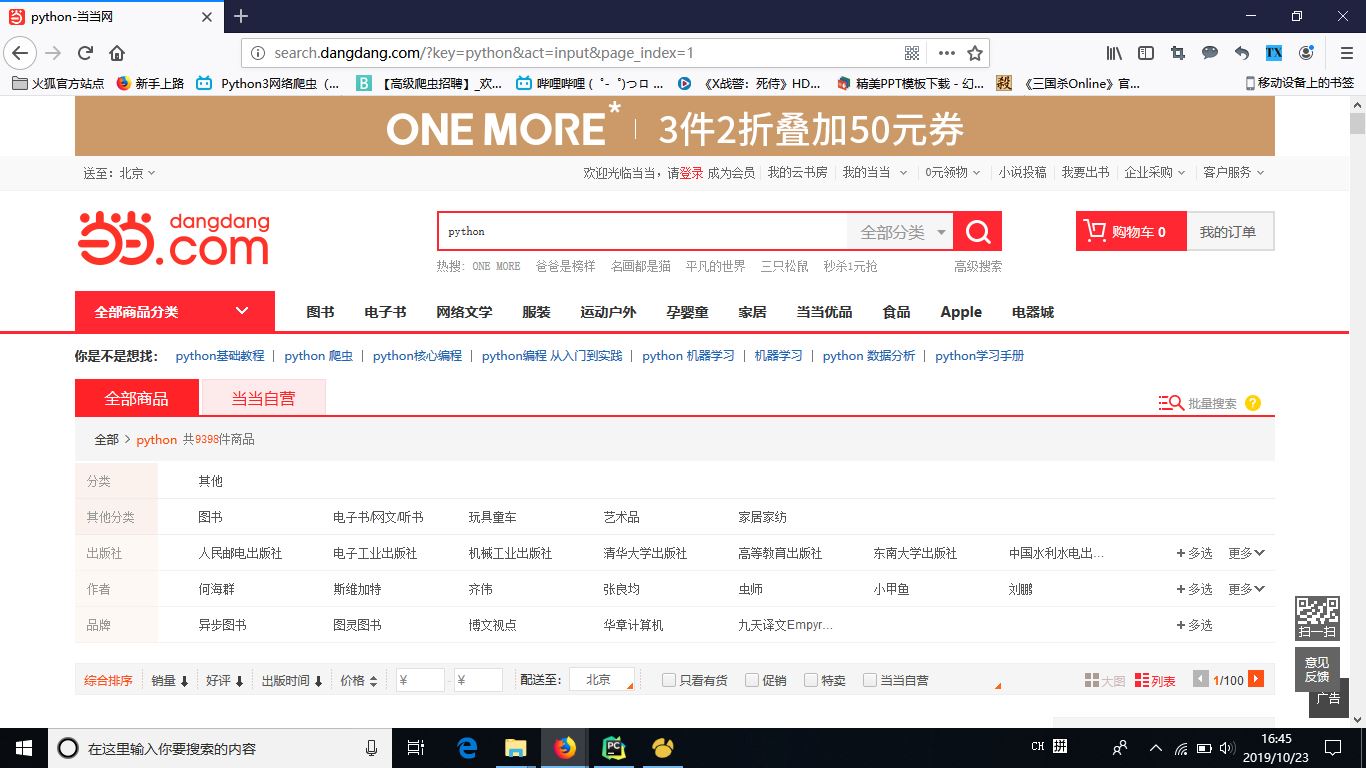Open Task View on taskbar
Viewport: 1366px width, 768px height.
[417, 747]
